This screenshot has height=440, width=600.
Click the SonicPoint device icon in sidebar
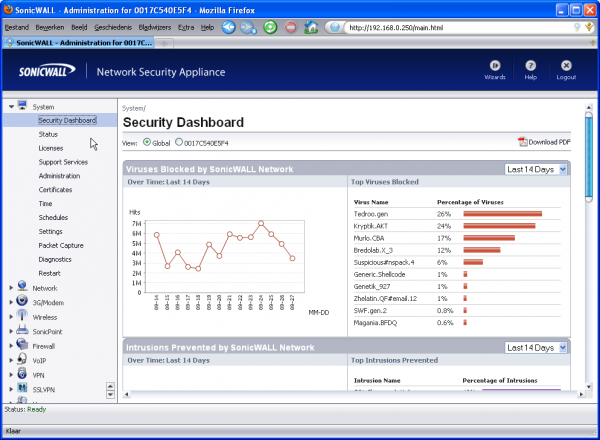click(22, 330)
